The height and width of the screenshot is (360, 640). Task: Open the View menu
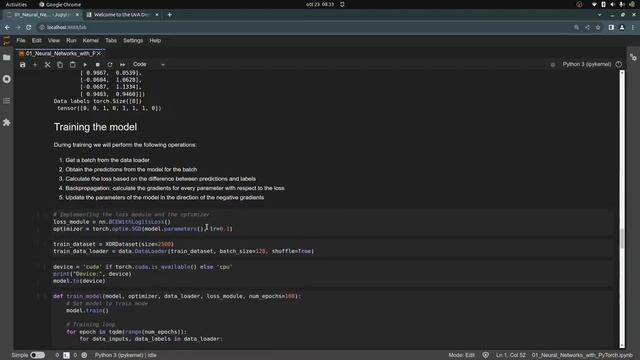53,40
